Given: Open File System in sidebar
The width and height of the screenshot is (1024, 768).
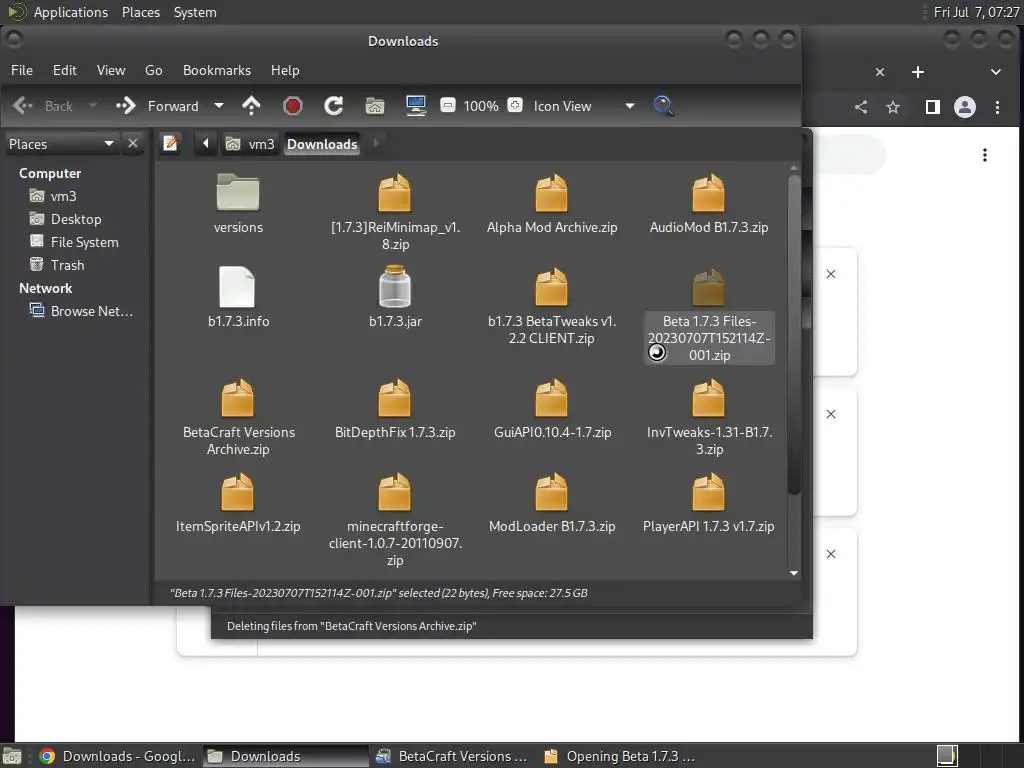Looking at the screenshot, I should click(74, 242).
